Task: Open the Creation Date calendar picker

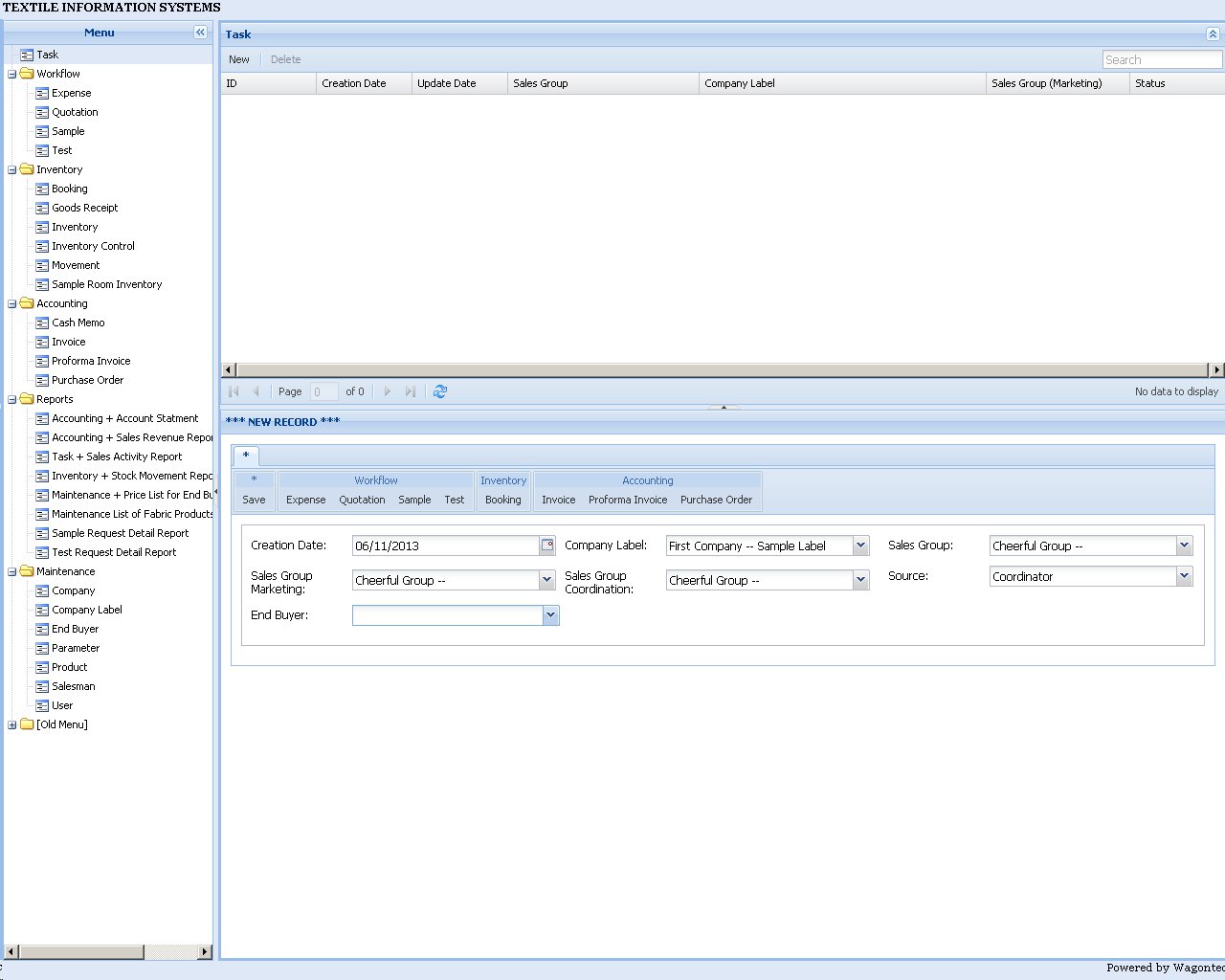Action: (x=547, y=546)
